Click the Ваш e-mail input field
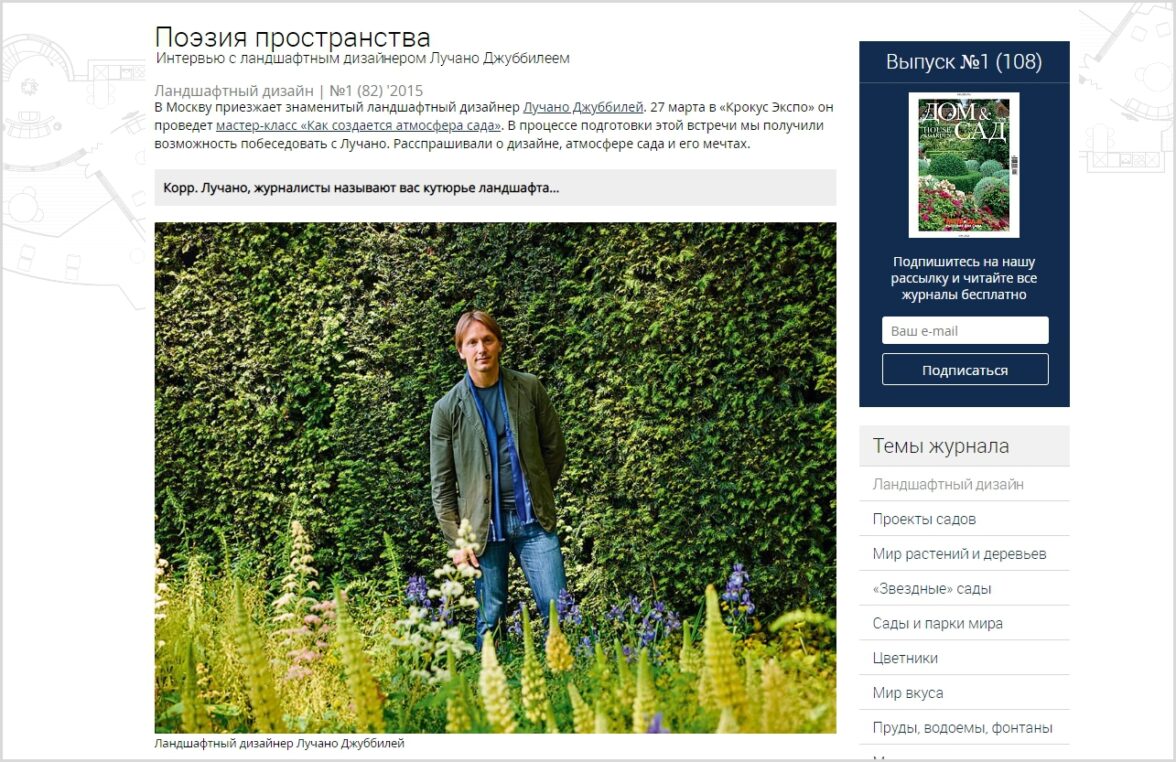 tap(964, 331)
